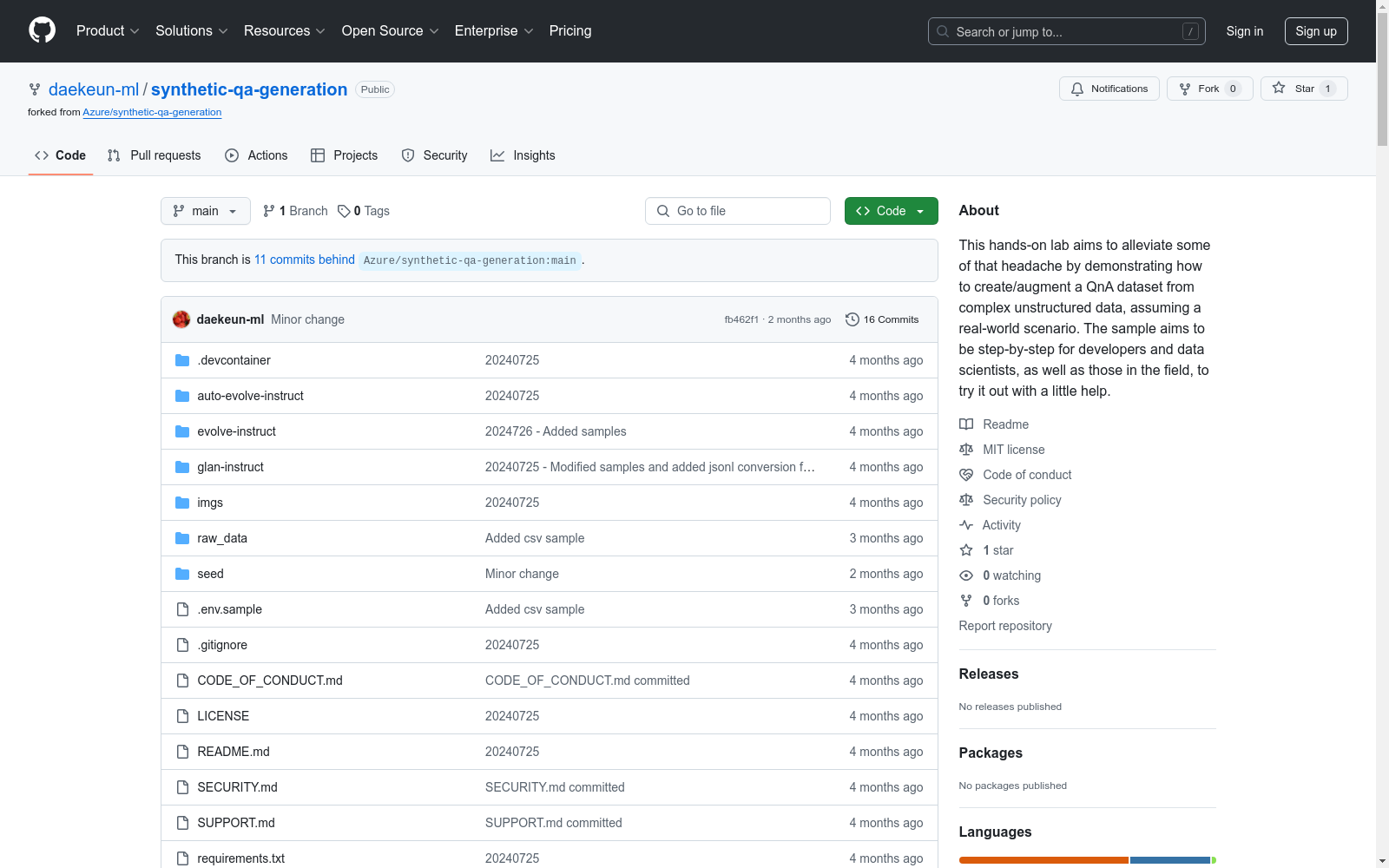Click the pulse icon next to Activity
This screenshot has height=868, width=1389.
click(x=966, y=525)
